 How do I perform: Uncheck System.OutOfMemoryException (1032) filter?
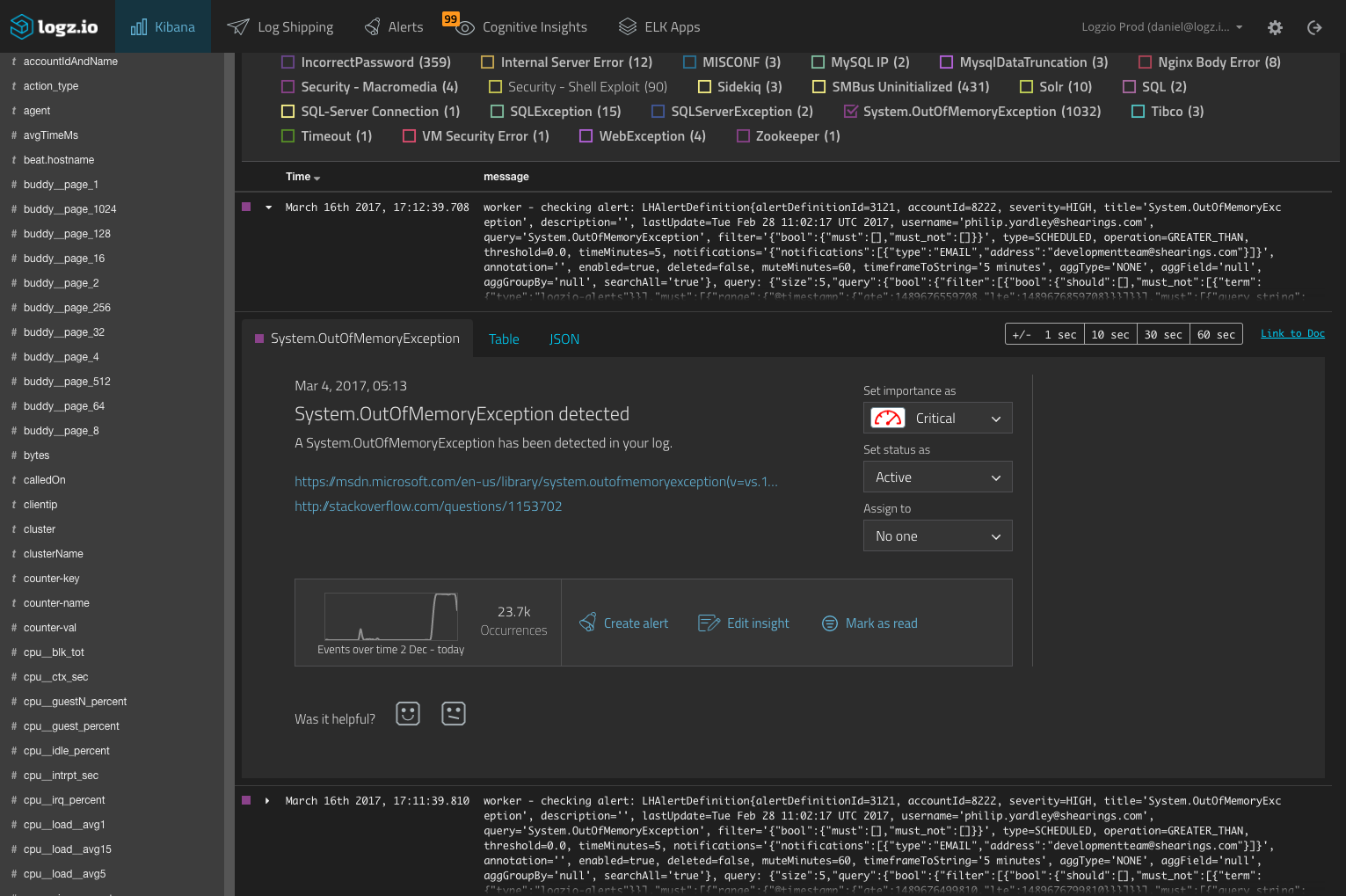coord(850,112)
